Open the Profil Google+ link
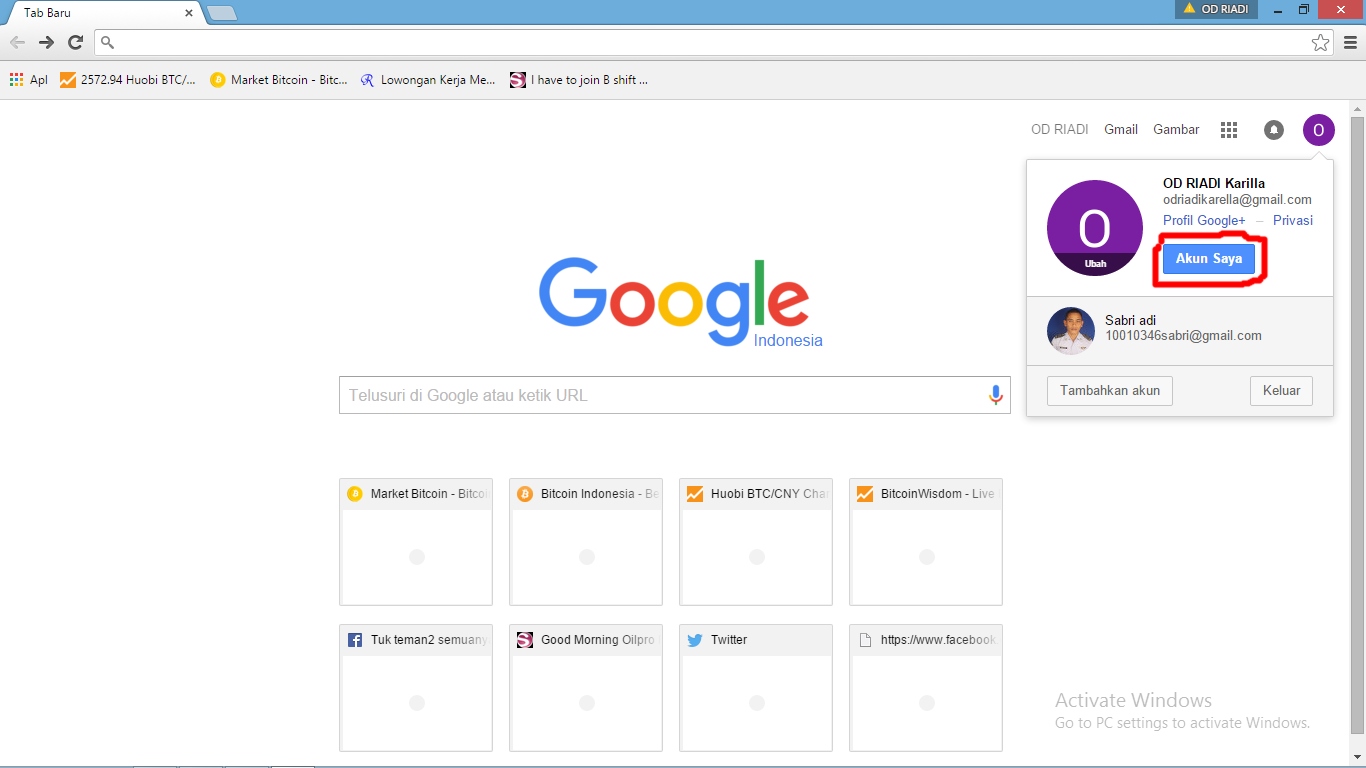Image resolution: width=1366 pixels, height=768 pixels. tap(1204, 220)
